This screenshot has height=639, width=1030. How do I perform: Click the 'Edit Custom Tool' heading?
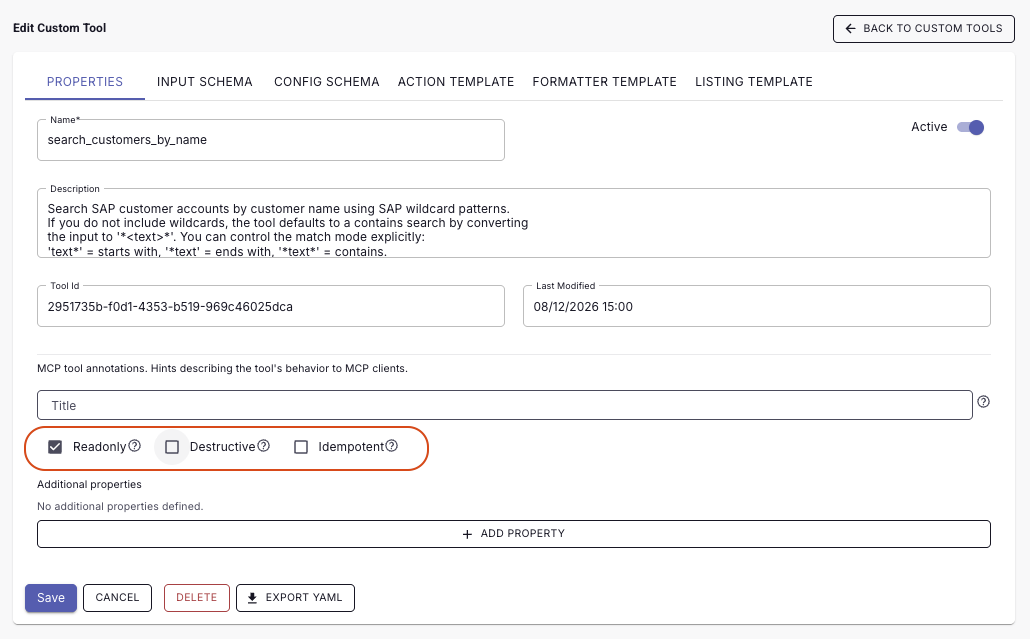coord(60,28)
